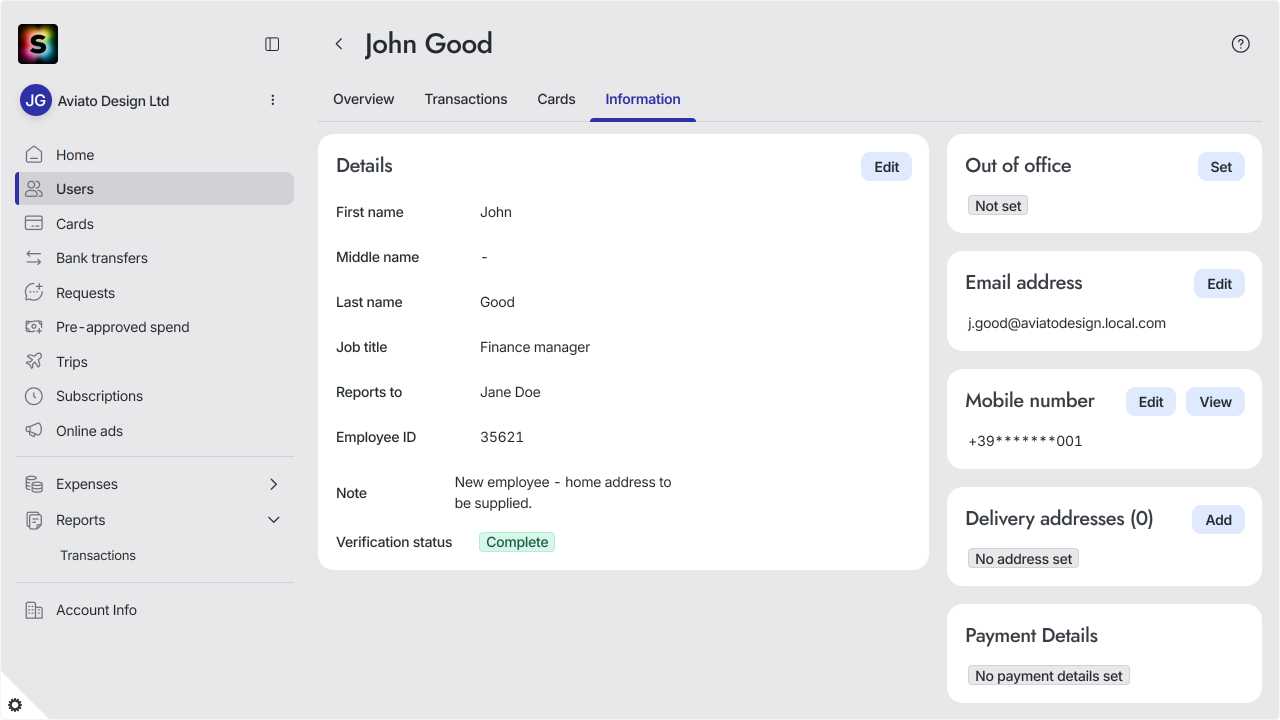Open Pre-approved spend page

[155, 327]
